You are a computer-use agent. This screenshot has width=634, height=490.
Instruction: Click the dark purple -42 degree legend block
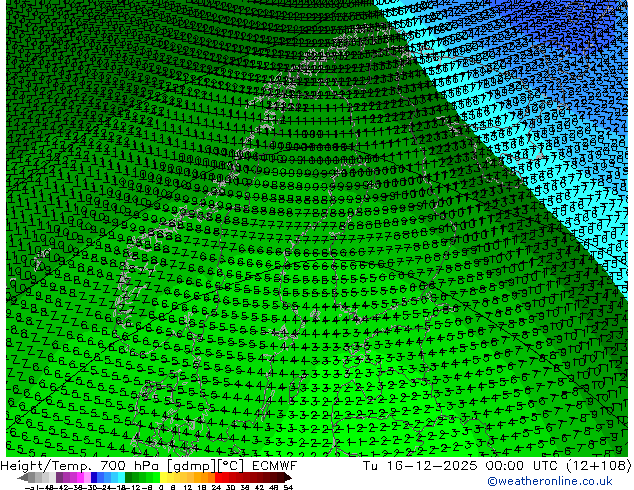pyautogui.click(x=59, y=477)
